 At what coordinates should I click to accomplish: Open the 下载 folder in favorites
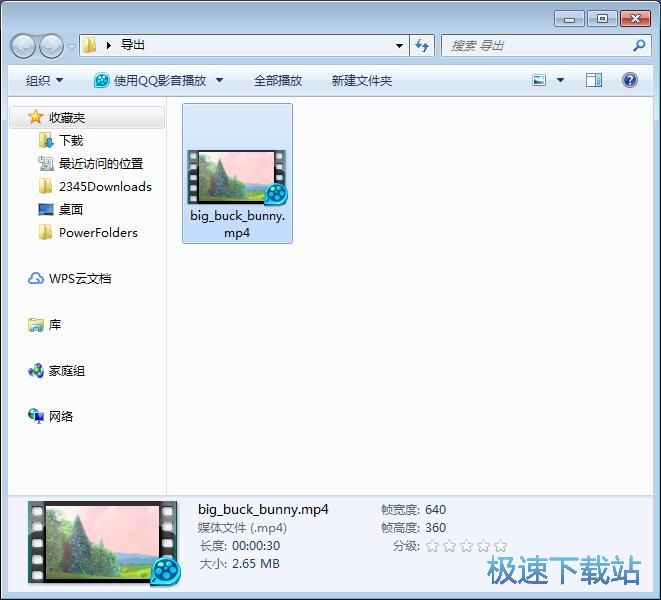coord(71,140)
